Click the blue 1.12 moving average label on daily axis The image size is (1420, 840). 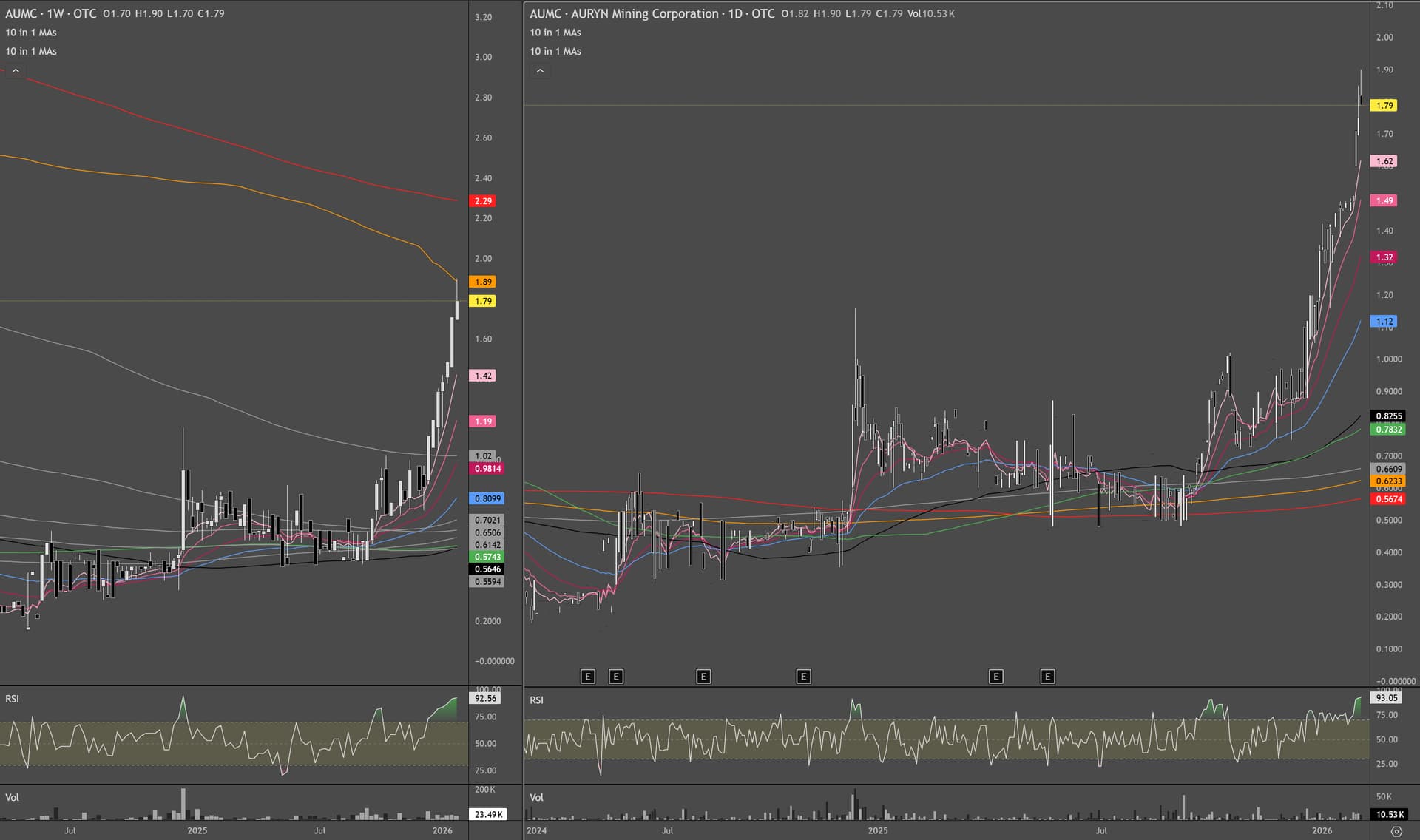pyautogui.click(x=1384, y=322)
